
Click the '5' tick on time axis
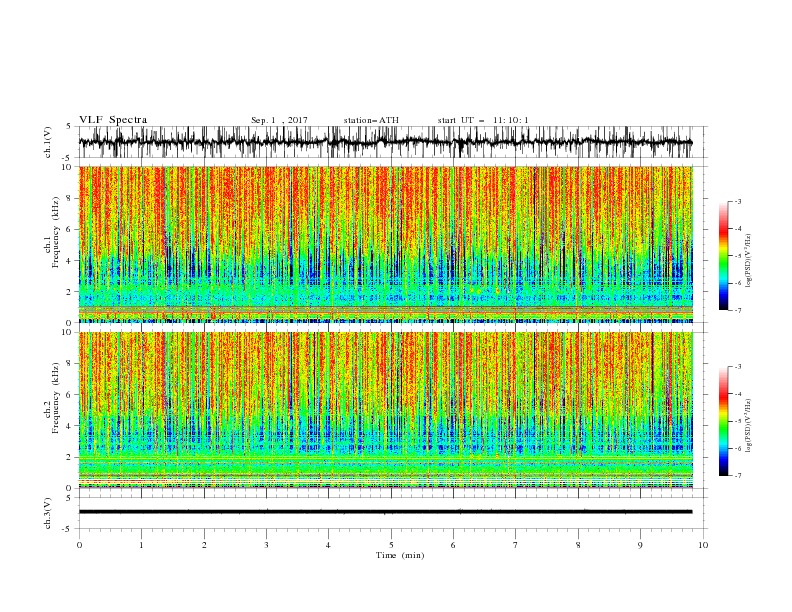tap(391, 545)
